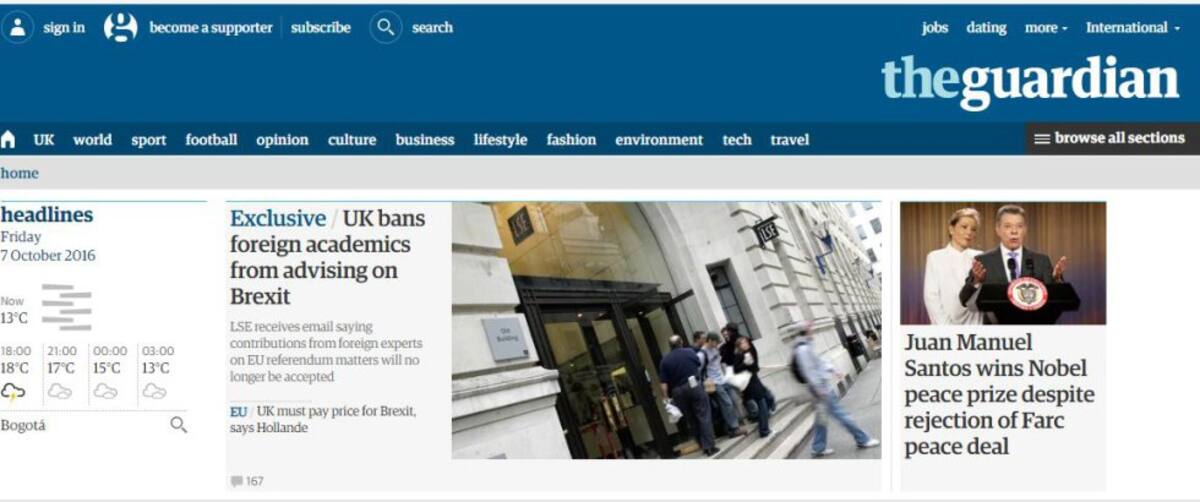
Task: Go home using the house icon
Action: (9, 139)
